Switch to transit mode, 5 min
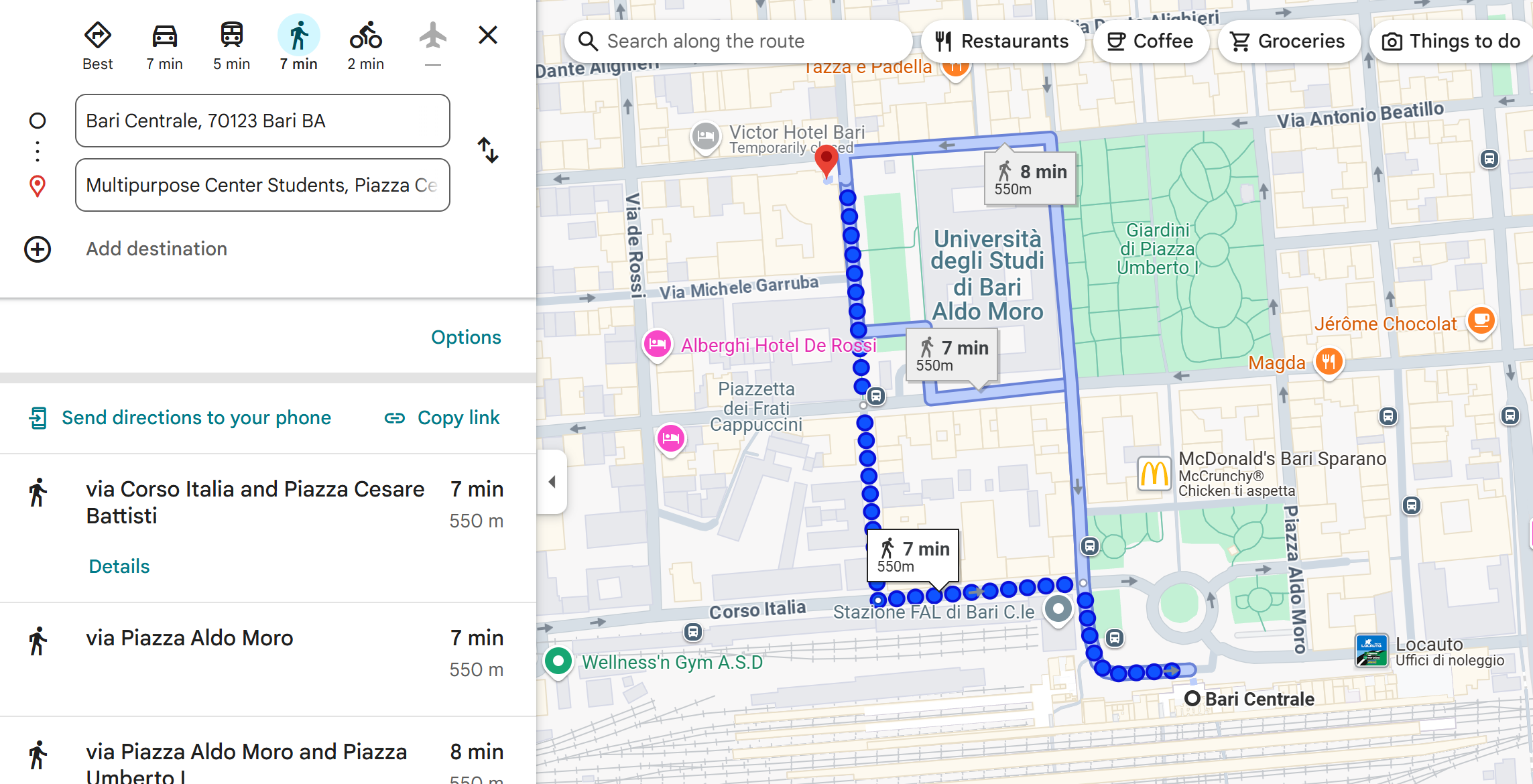The width and height of the screenshot is (1533, 784). 232,46
